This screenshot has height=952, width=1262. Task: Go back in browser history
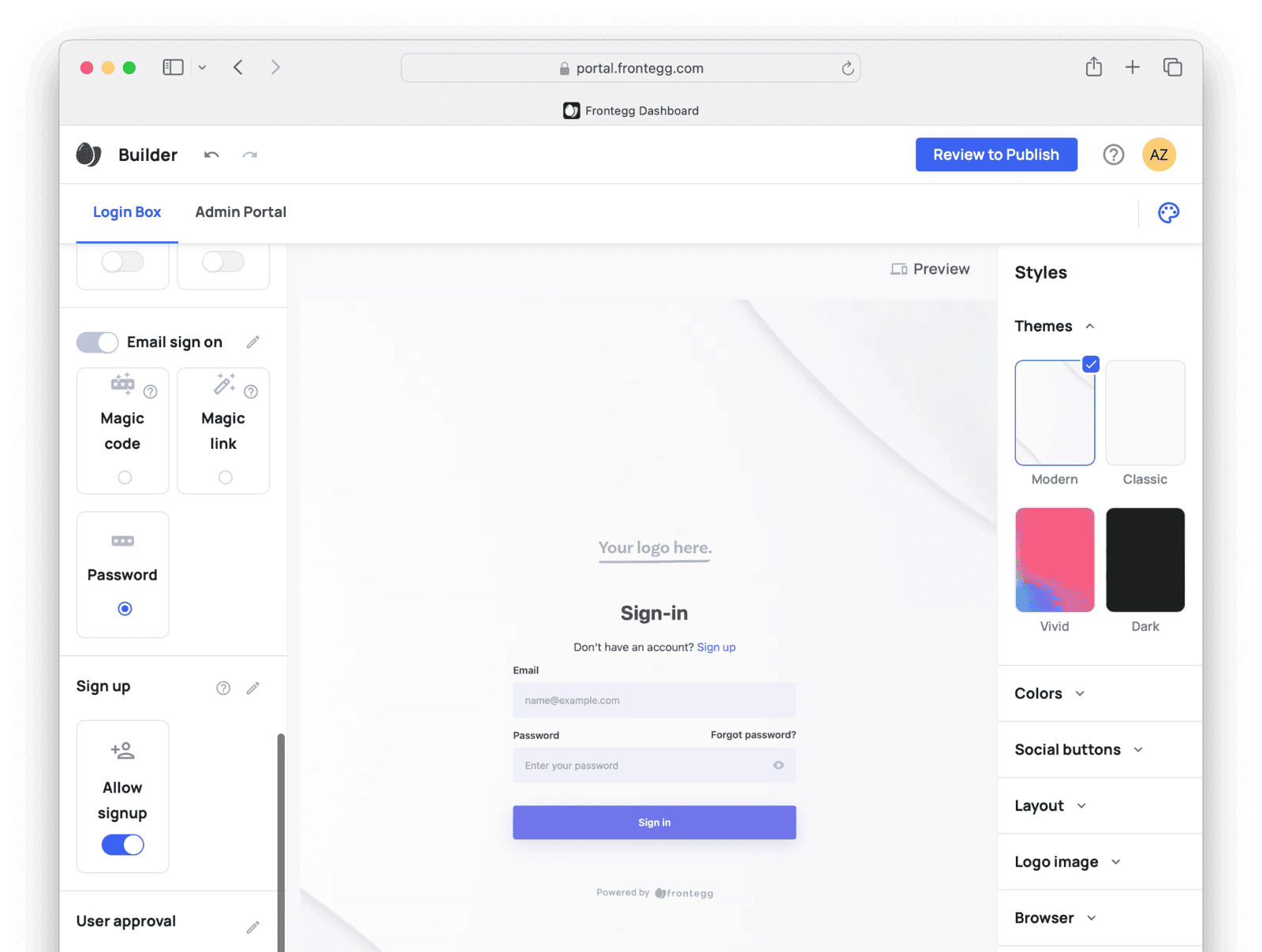pos(238,67)
